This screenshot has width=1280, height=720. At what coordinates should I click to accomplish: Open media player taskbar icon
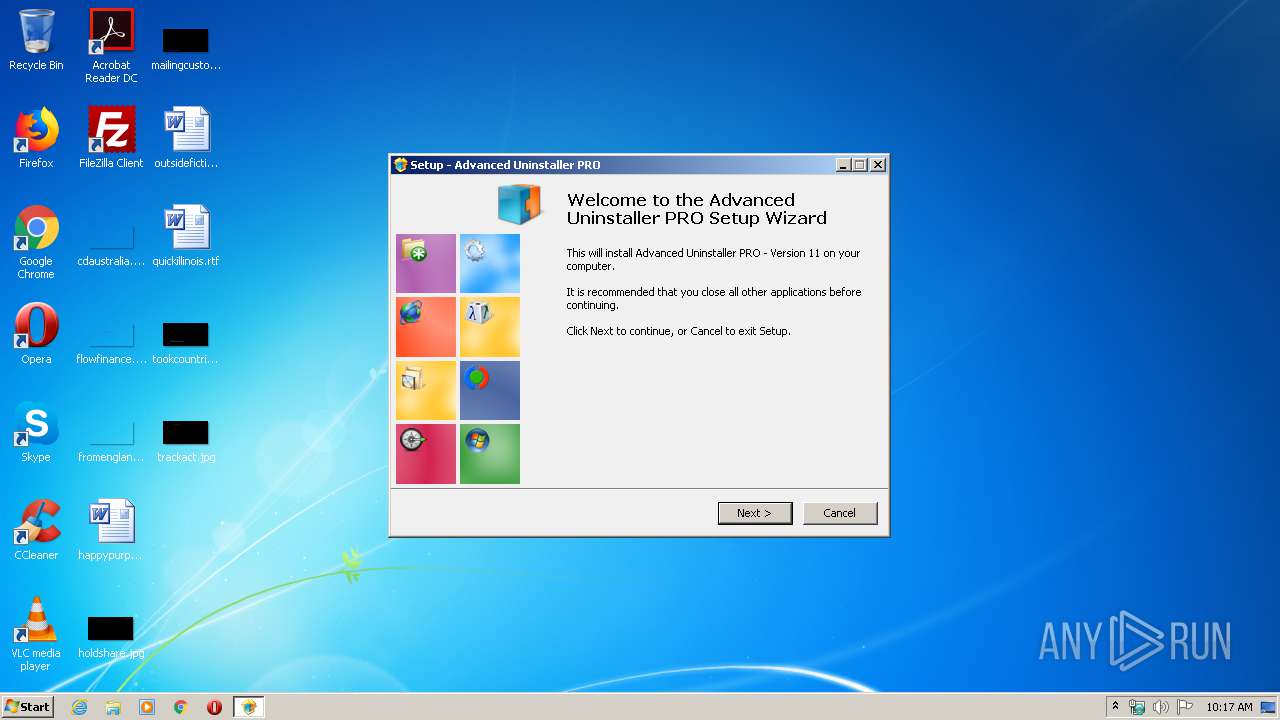tap(147, 707)
